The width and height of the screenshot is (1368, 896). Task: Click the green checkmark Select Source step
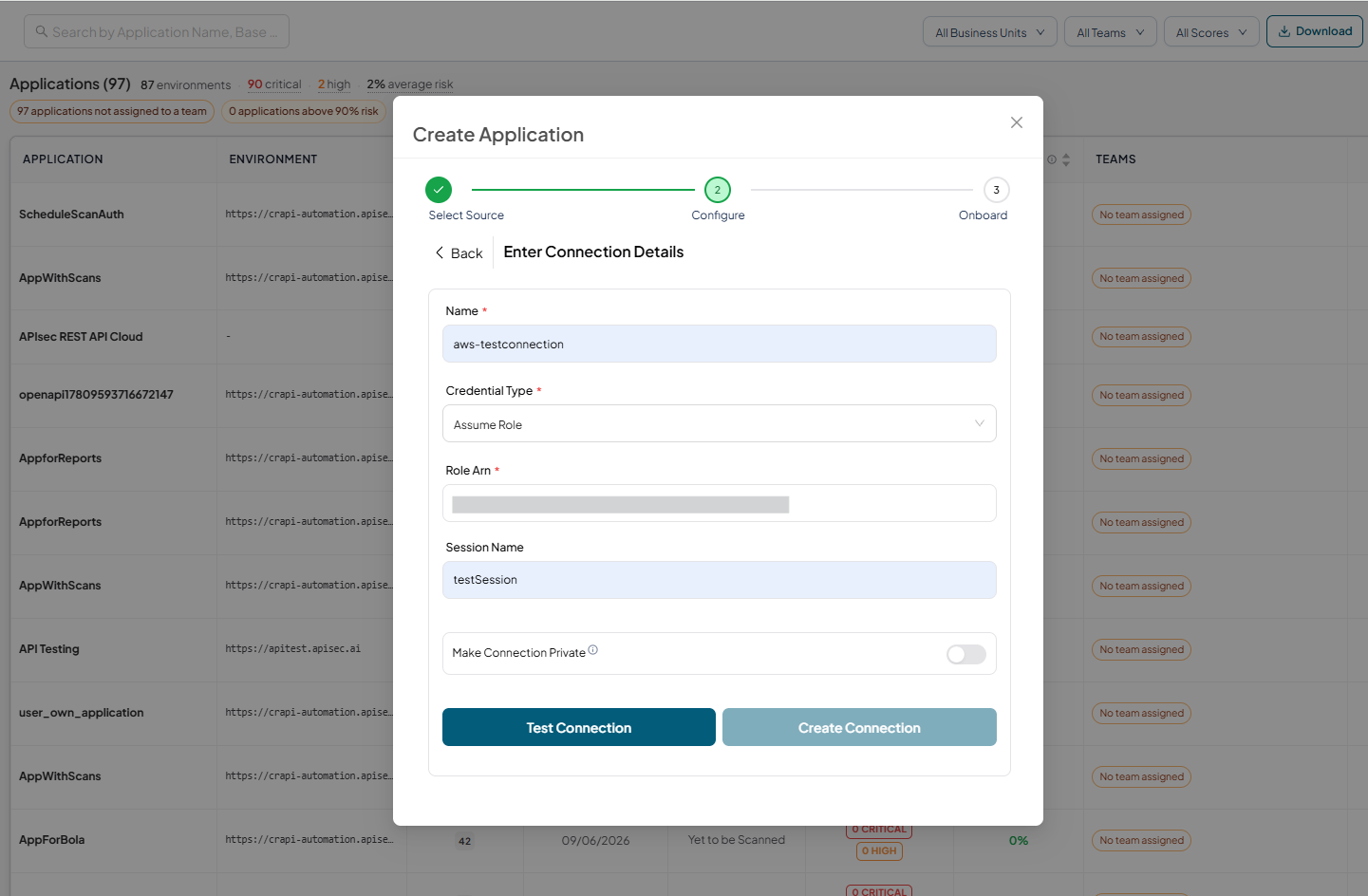pyautogui.click(x=439, y=190)
